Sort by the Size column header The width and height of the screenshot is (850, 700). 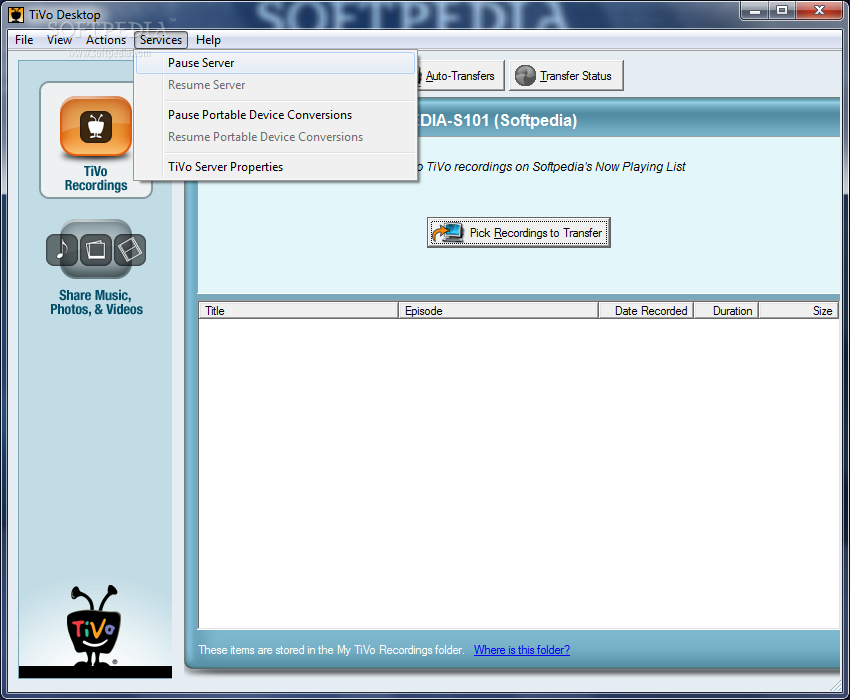click(x=799, y=311)
